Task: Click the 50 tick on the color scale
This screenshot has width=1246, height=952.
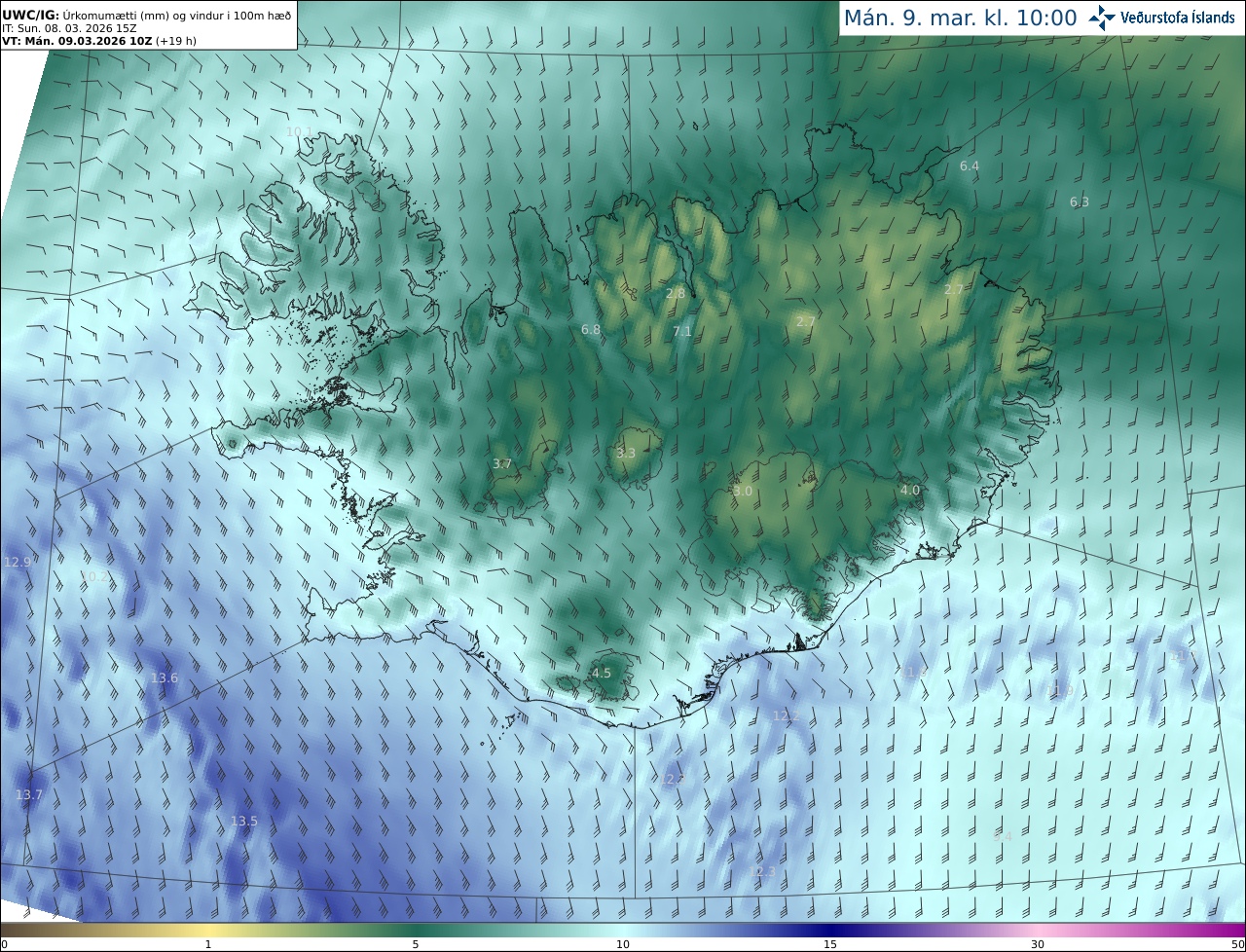Action: [1238, 944]
